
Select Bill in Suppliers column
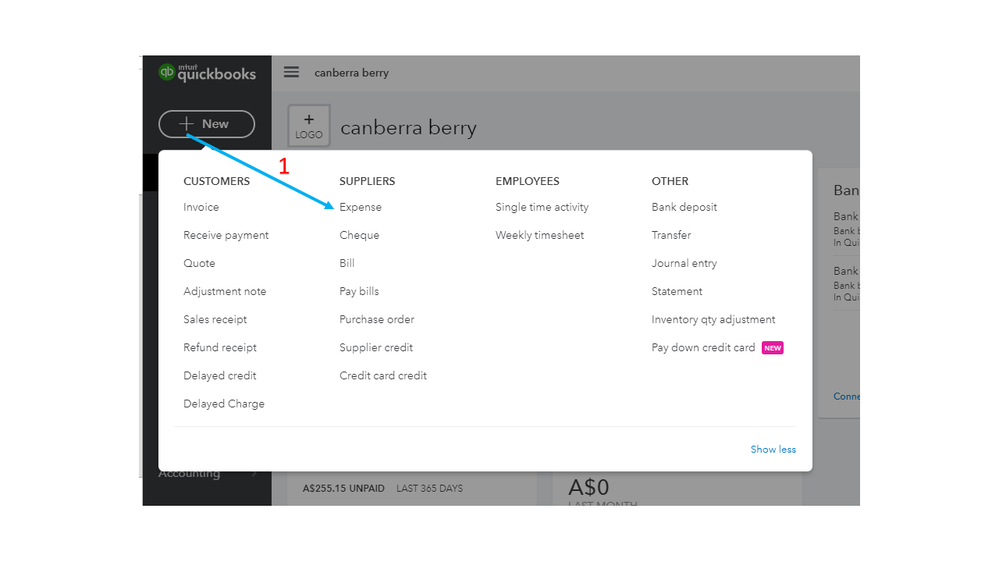(347, 263)
